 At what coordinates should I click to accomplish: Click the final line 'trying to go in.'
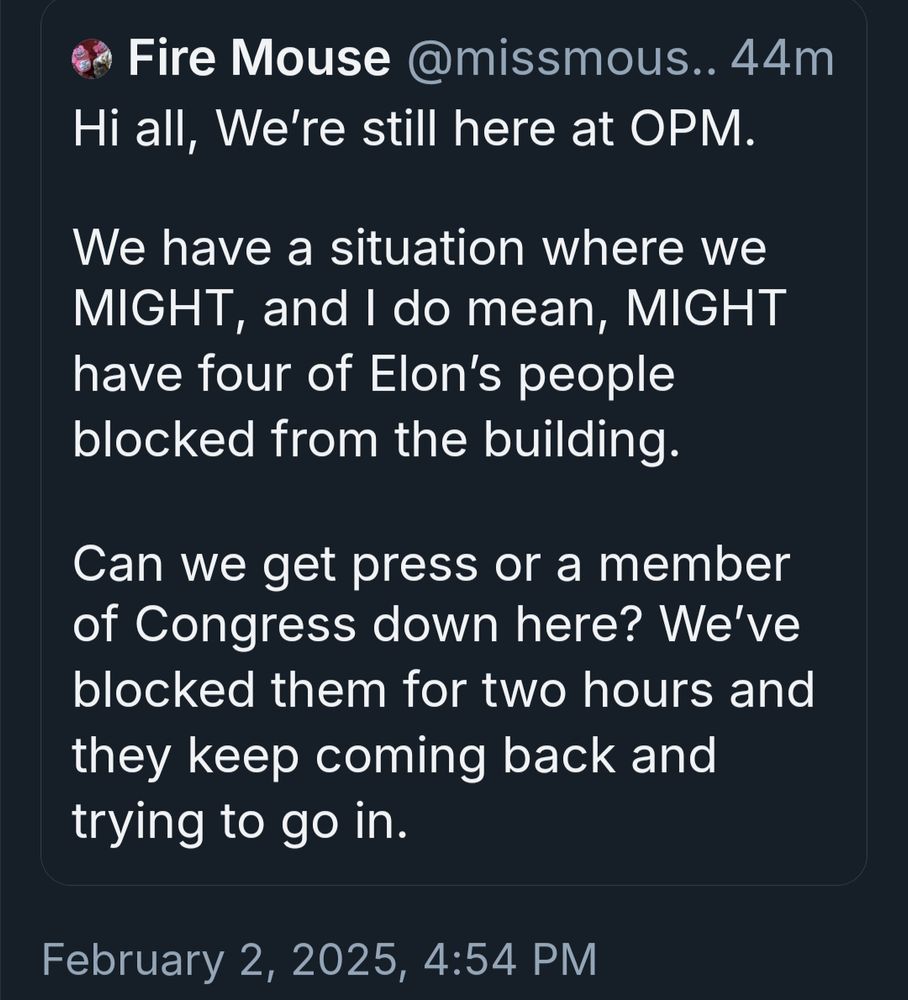tap(239, 822)
